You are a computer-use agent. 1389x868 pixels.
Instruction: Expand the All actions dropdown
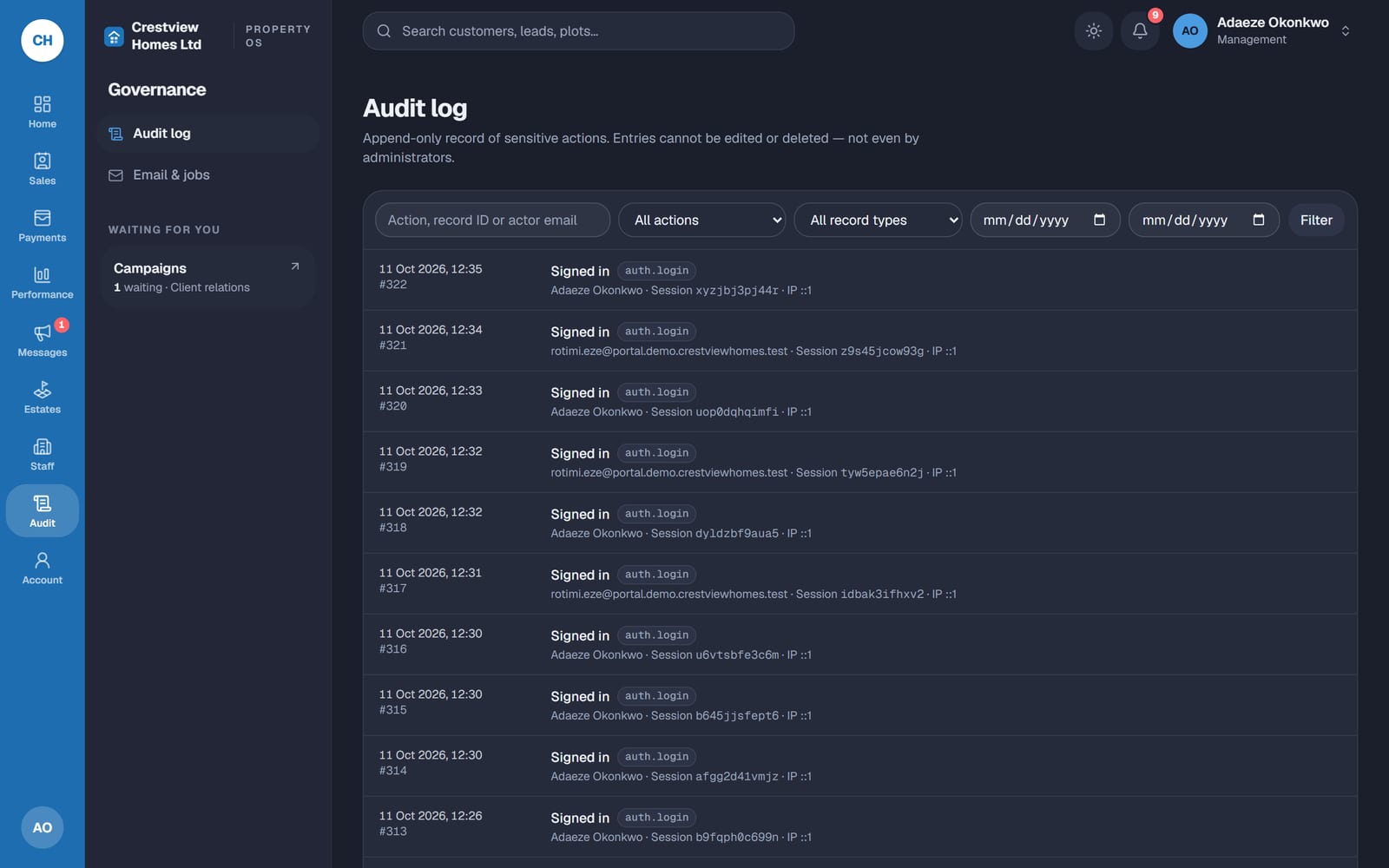click(x=701, y=220)
